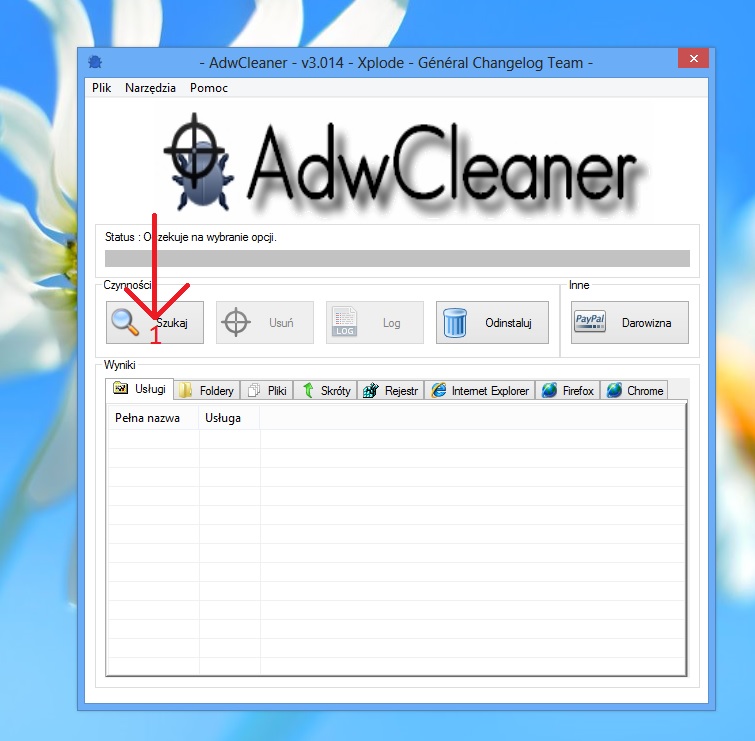Click the globe icon on Firefox tab

pos(549,390)
